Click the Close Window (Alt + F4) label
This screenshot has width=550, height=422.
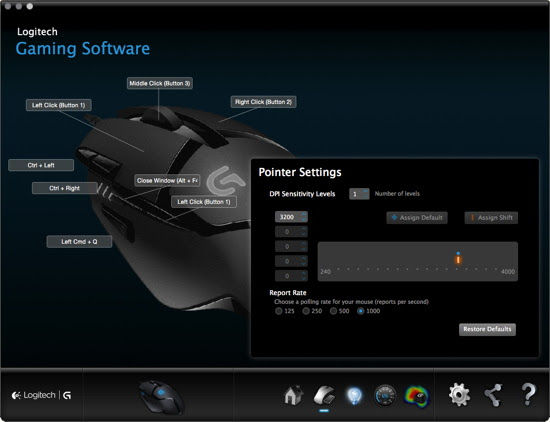tap(167, 180)
